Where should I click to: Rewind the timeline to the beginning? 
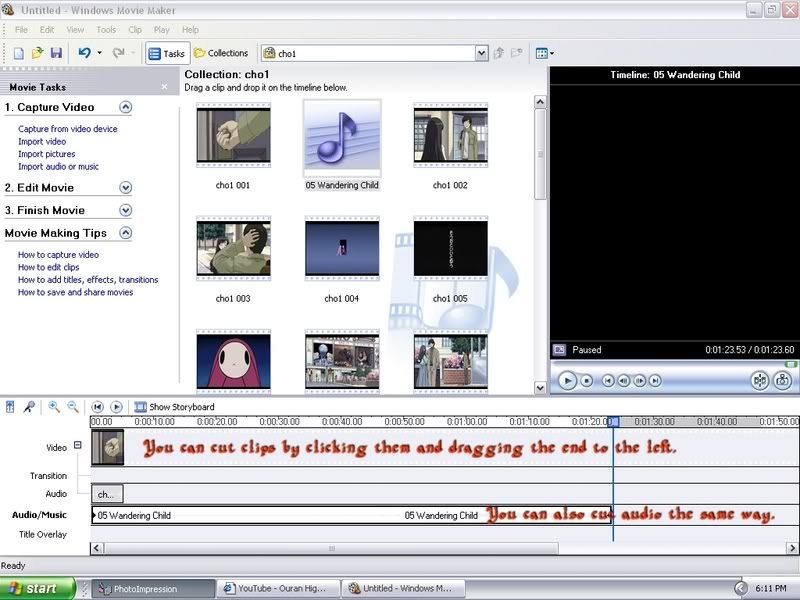point(97,407)
